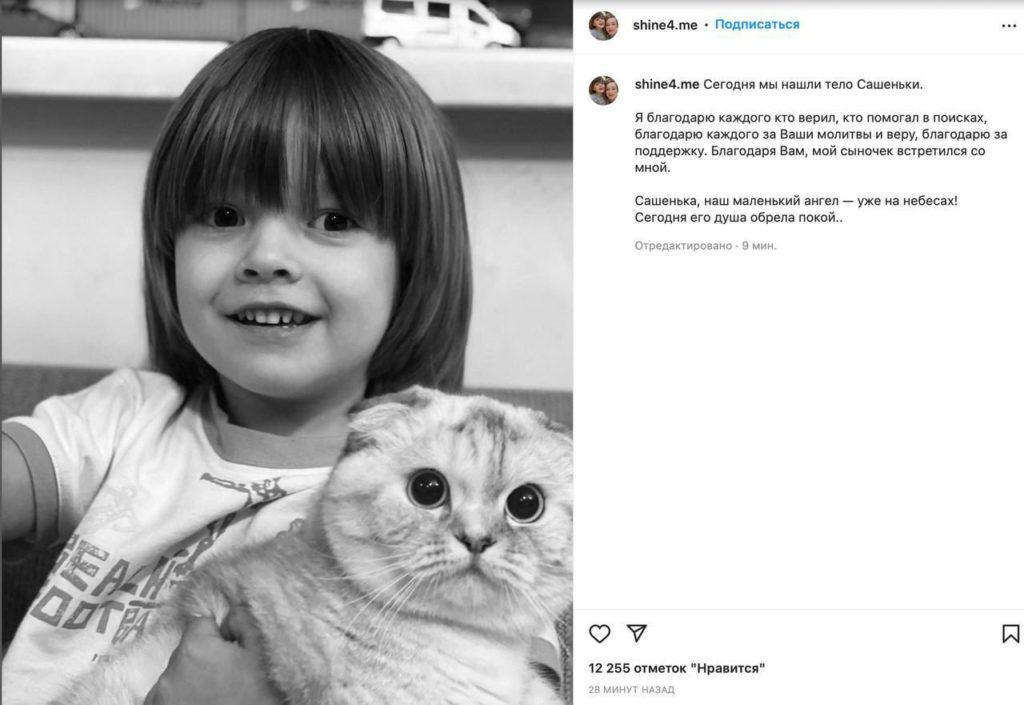
Task: Save the post with bookmark icon
Action: pyautogui.click(x=1010, y=633)
